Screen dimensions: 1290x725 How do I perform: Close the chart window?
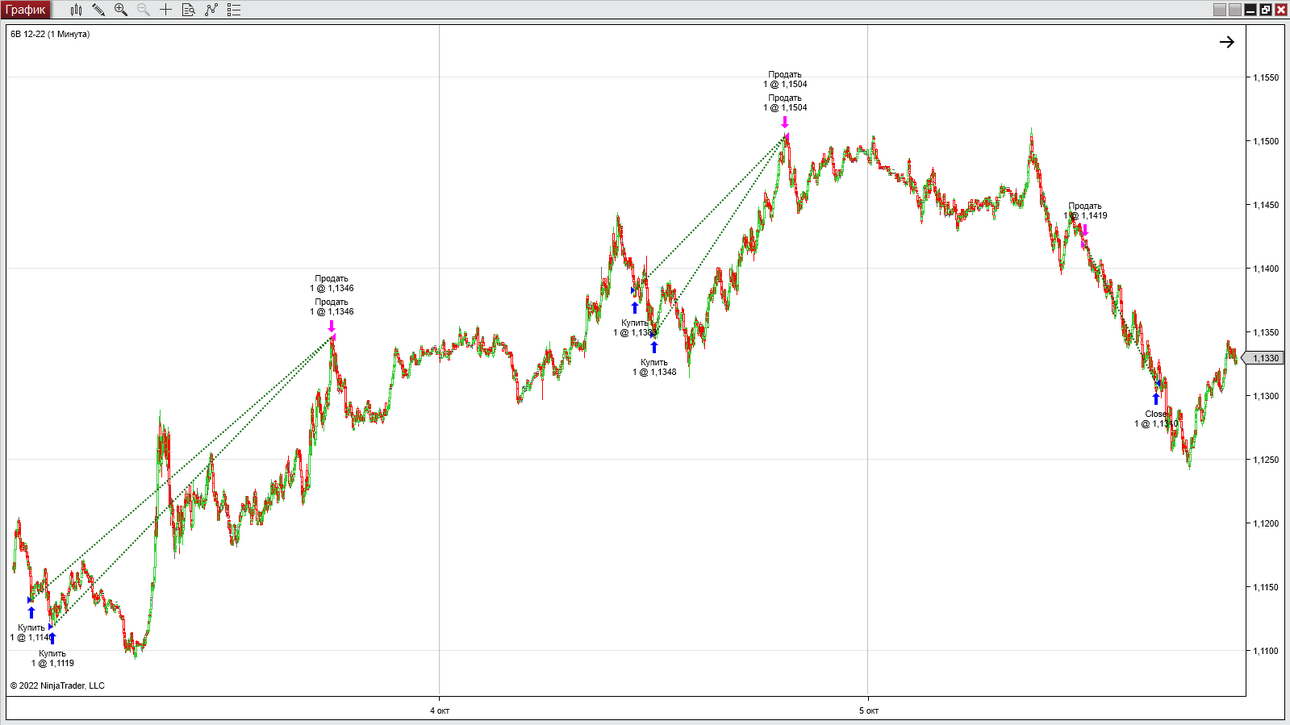pos(1280,10)
